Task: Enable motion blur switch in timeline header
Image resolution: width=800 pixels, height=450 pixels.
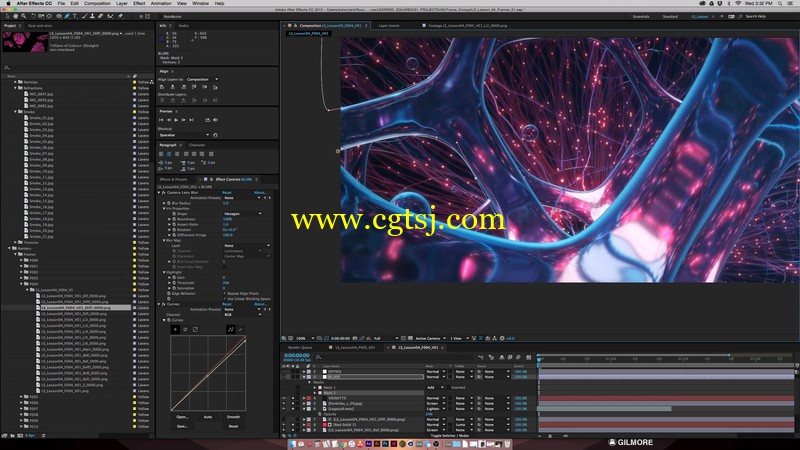Action: pos(518,357)
